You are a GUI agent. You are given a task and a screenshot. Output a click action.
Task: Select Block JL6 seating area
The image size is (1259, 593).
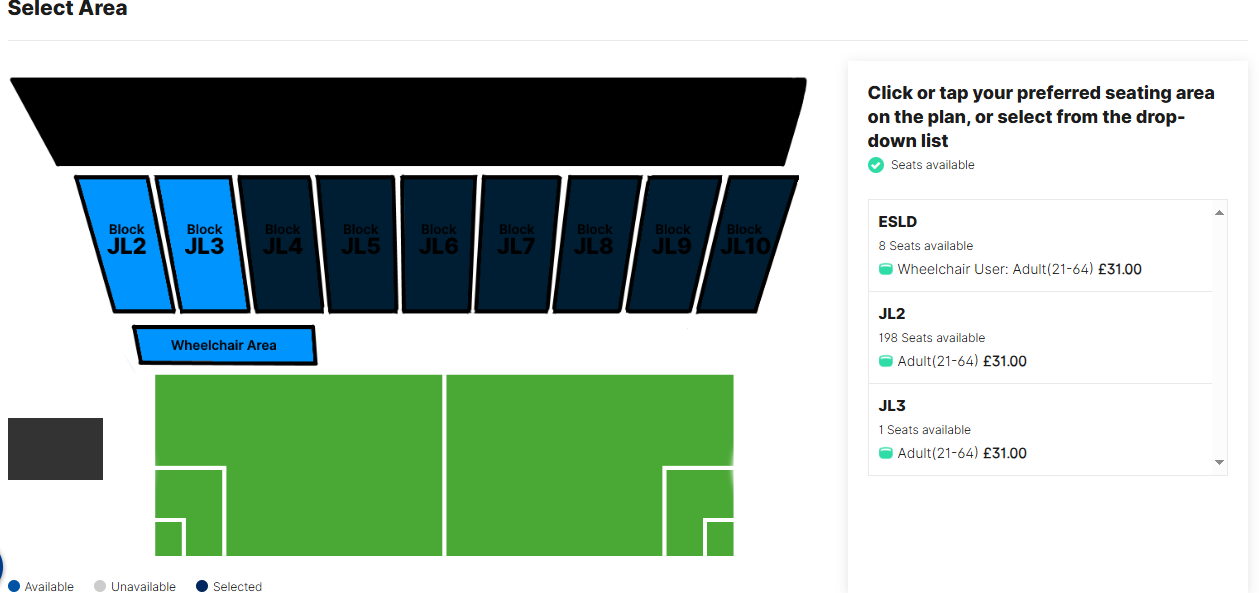439,243
